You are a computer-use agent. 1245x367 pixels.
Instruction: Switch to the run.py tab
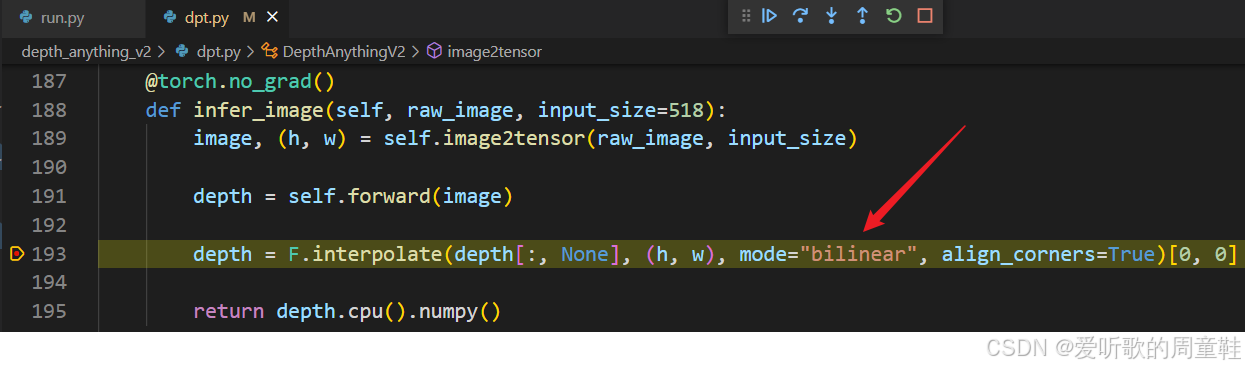point(62,18)
